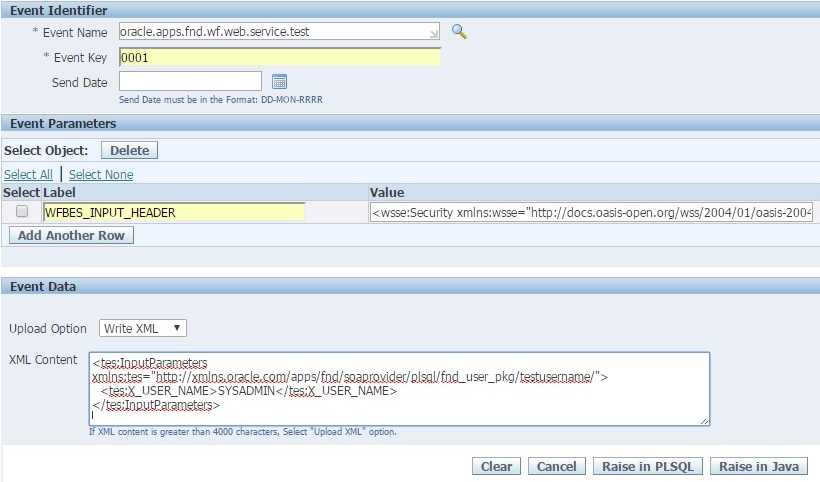This screenshot has height=482, width=820.
Task: Click the Clear button
Action: (496, 466)
